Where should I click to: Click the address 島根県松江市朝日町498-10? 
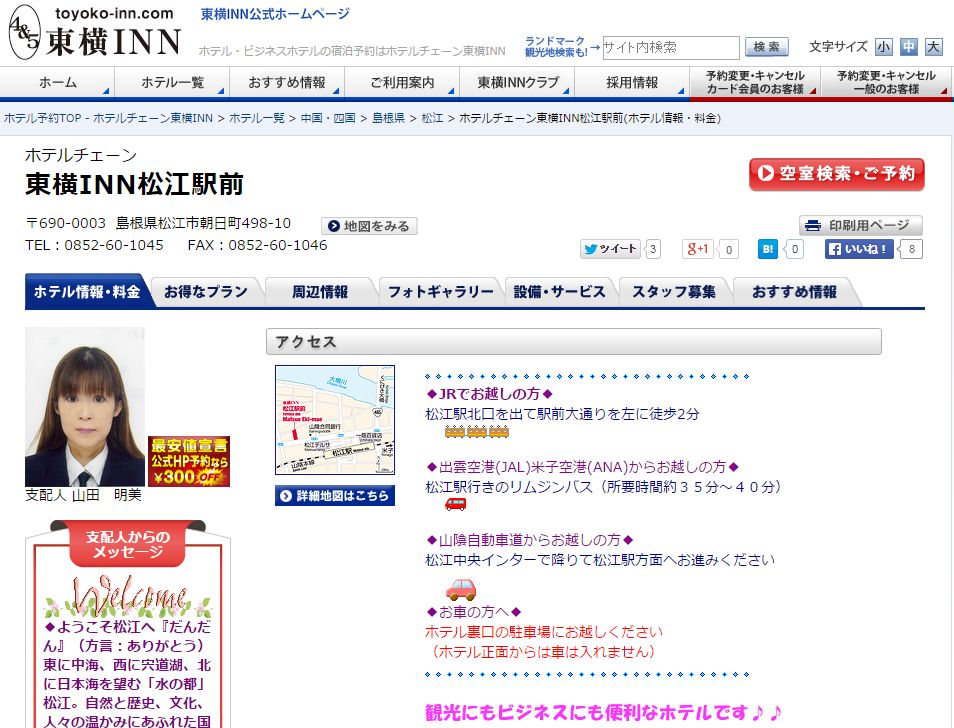pos(203,223)
